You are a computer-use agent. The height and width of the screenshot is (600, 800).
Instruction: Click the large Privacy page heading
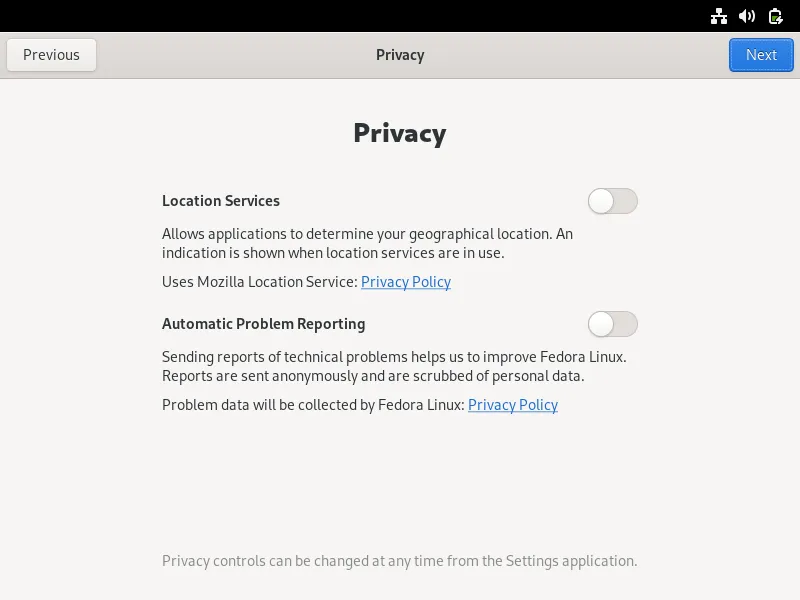(x=400, y=132)
